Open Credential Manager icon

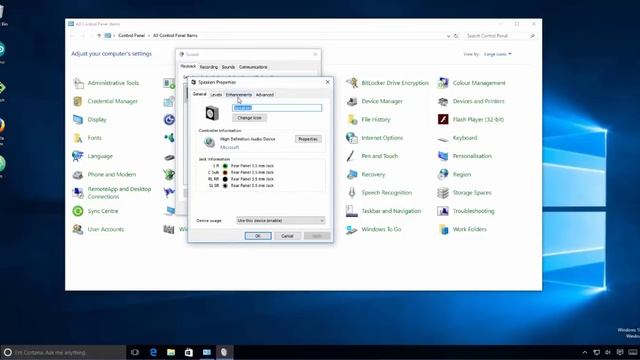click(78, 101)
